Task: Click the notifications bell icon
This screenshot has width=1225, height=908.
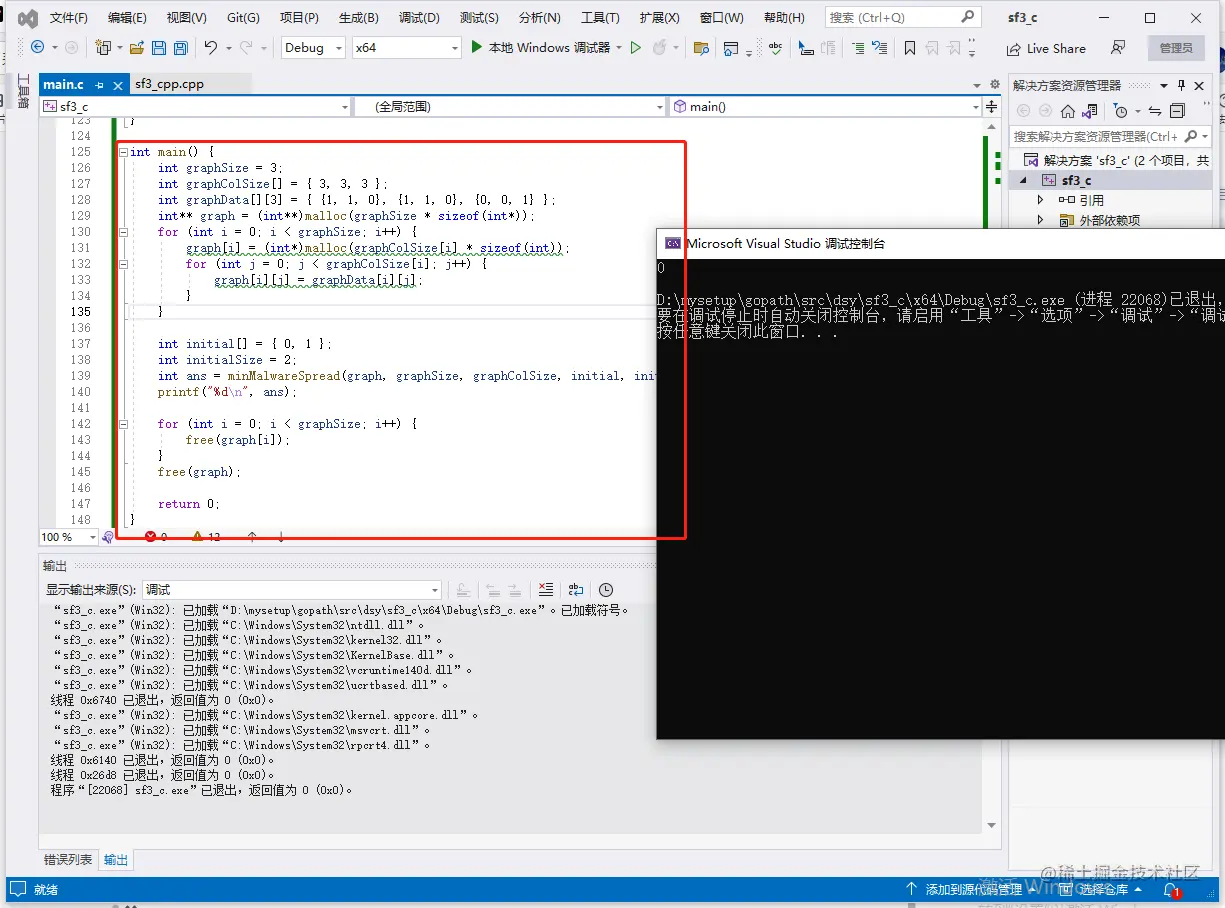Action: tap(1171, 889)
